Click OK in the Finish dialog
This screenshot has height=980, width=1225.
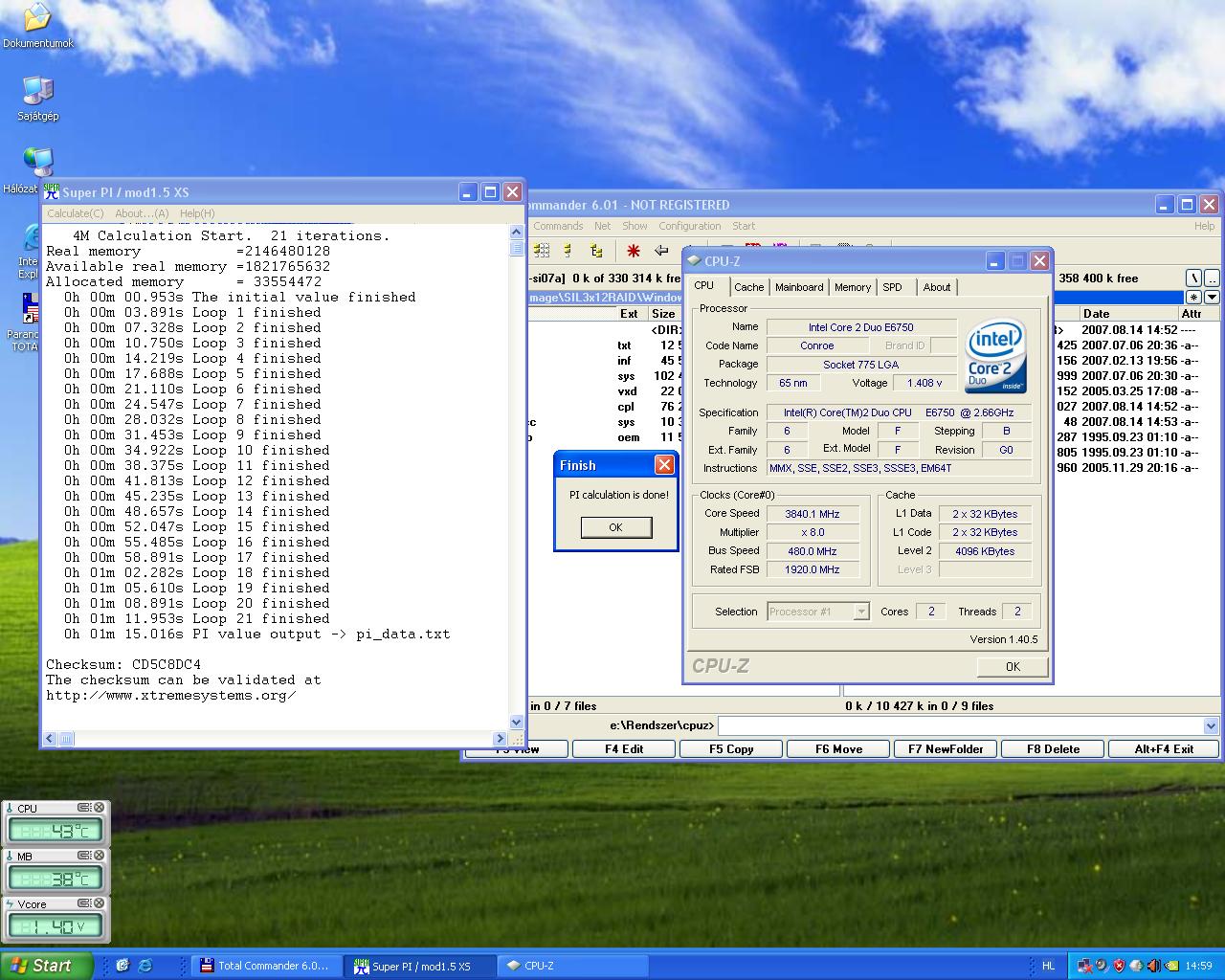pyautogui.click(x=615, y=527)
